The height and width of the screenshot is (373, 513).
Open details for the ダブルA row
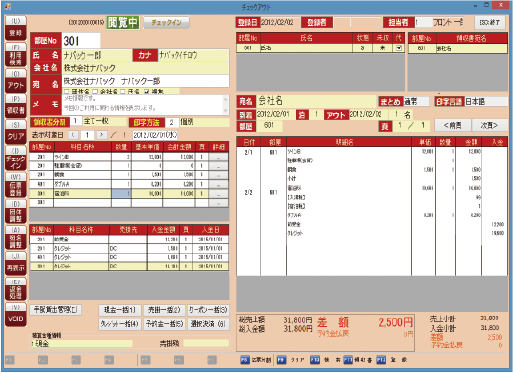(x=218, y=184)
